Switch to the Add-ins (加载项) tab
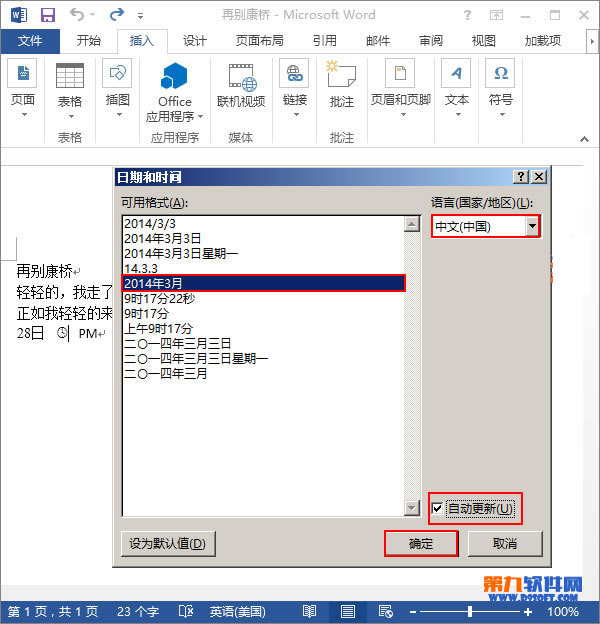The image size is (600, 624). 543,41
